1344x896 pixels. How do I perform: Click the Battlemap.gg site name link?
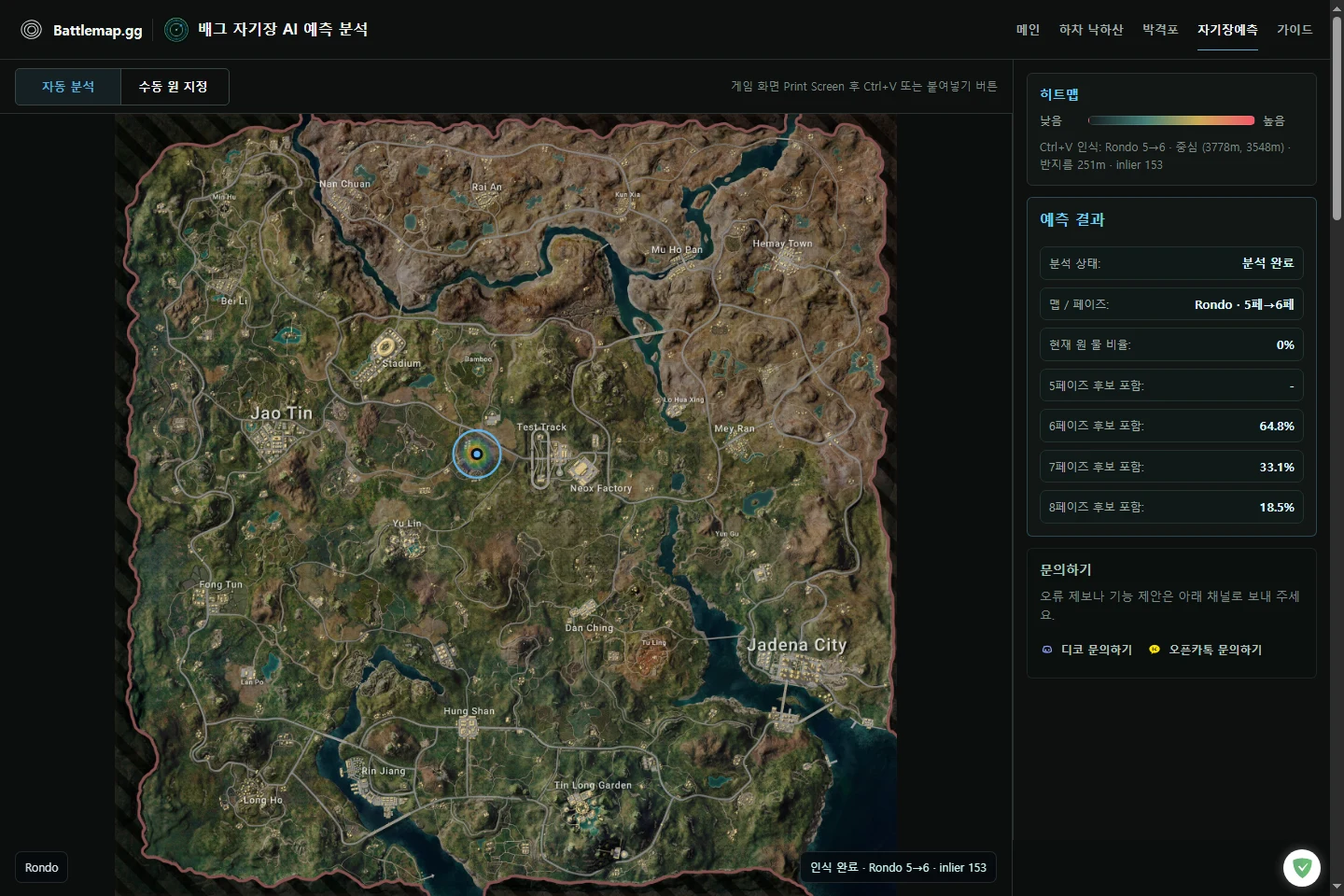coord(98,30)
